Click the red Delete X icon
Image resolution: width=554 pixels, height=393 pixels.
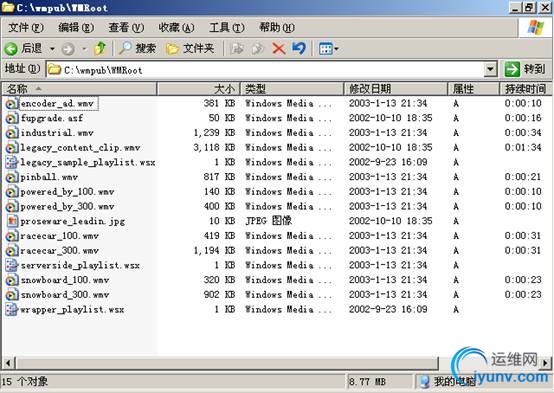pos(279,48)
